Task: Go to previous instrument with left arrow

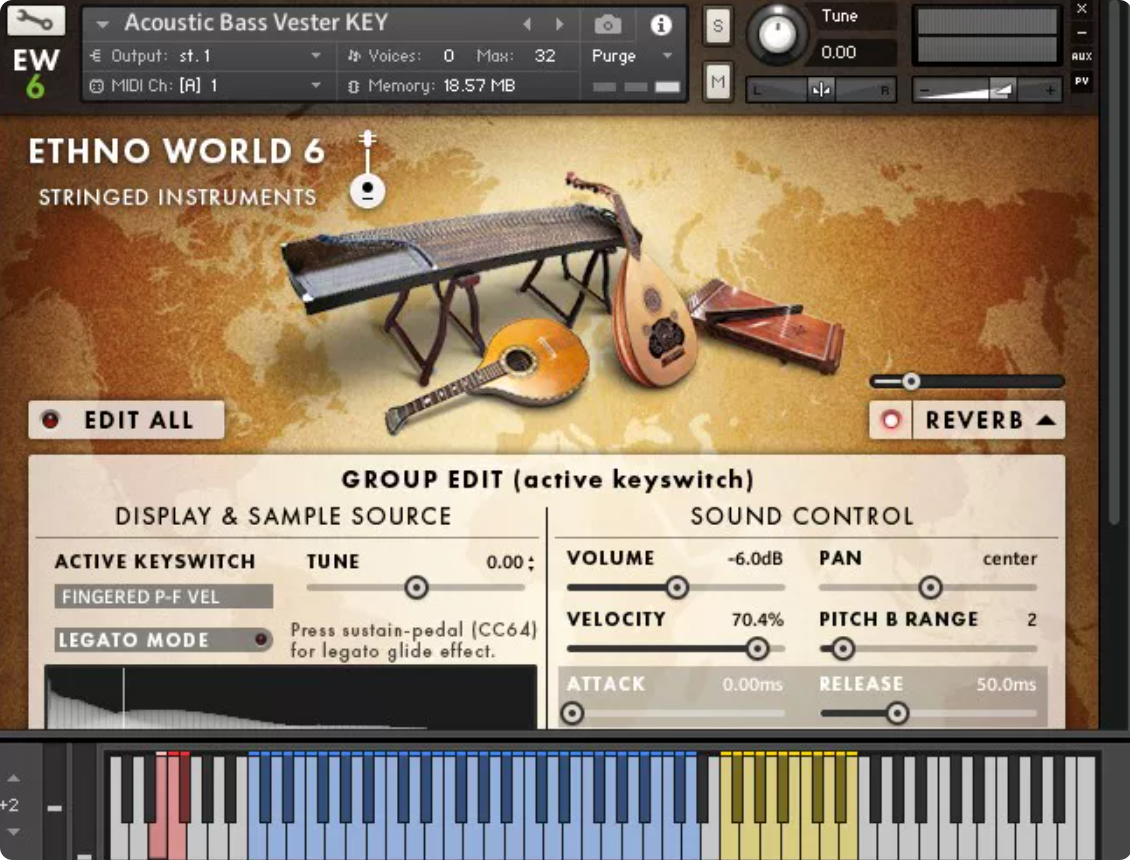Action: click(527, 25)
